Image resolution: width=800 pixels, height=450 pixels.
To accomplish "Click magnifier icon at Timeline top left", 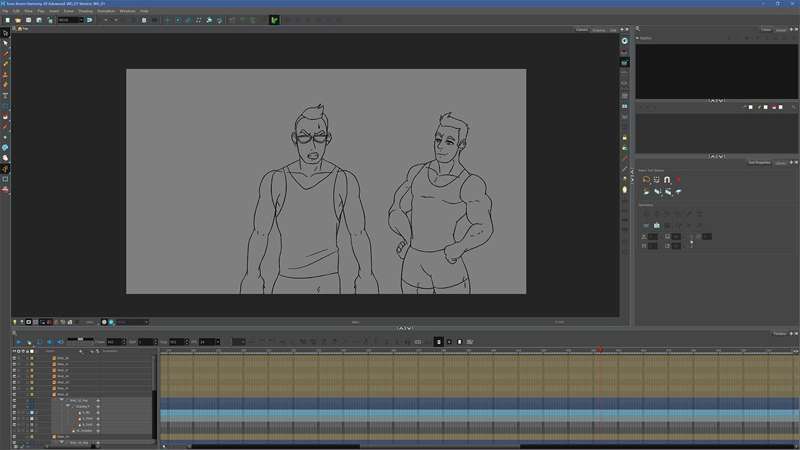I will tap(14, 333).
